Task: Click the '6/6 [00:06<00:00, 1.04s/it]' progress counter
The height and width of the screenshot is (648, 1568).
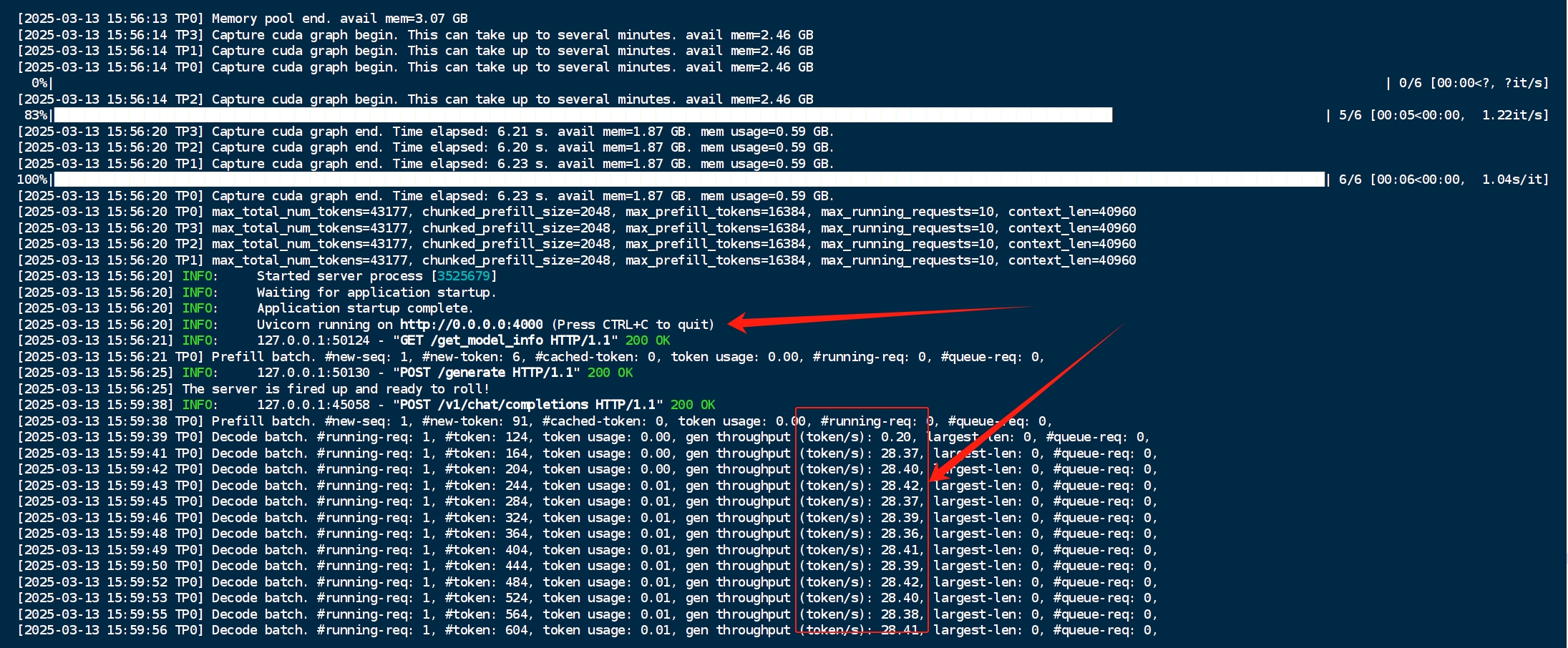Action: (x=1444, y=180)
